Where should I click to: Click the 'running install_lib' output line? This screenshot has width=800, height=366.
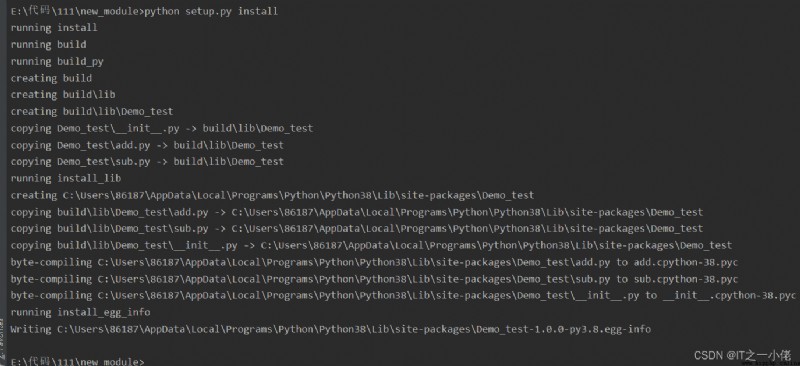click(66, 178)
